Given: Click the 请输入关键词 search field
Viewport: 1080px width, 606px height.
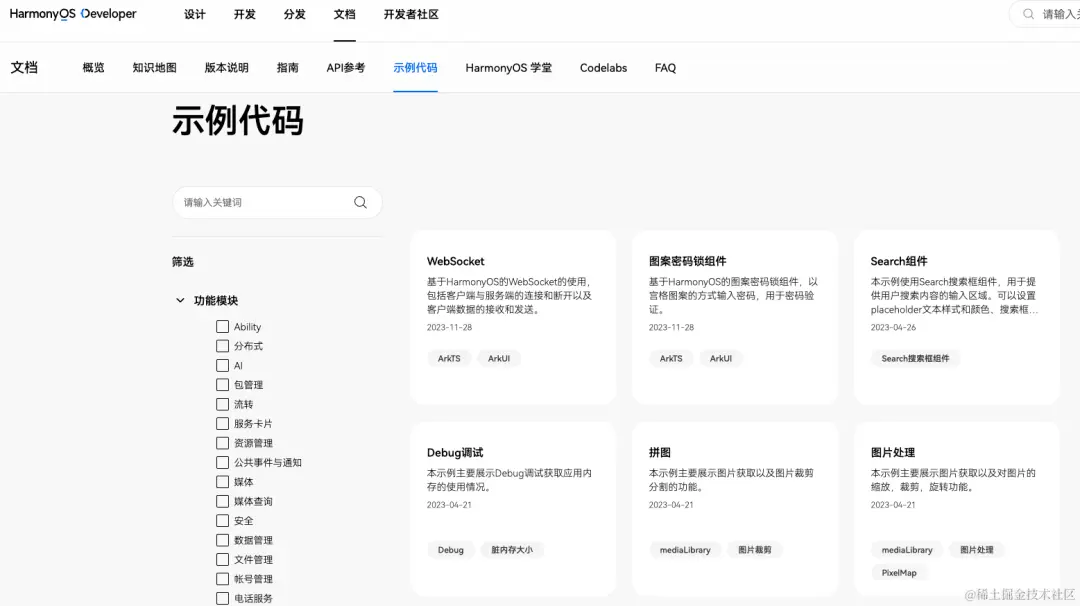Looking at the screenshot, I should click(x=277, y=202).
